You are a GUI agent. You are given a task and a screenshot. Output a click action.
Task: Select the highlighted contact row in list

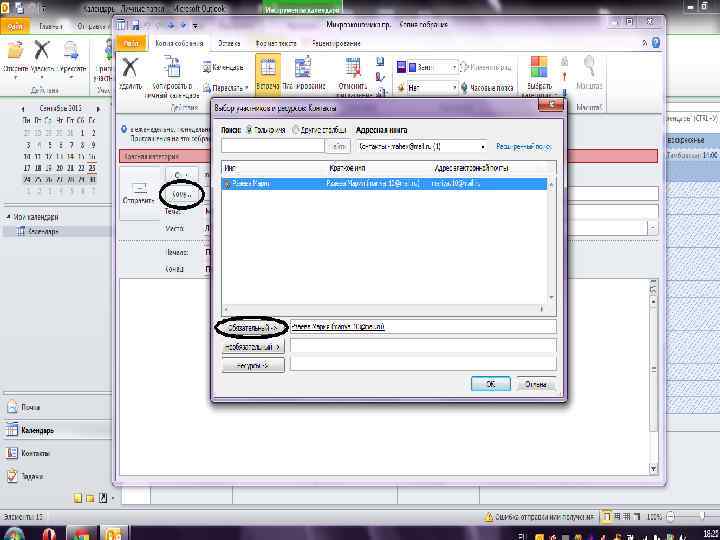click(384, 183)
